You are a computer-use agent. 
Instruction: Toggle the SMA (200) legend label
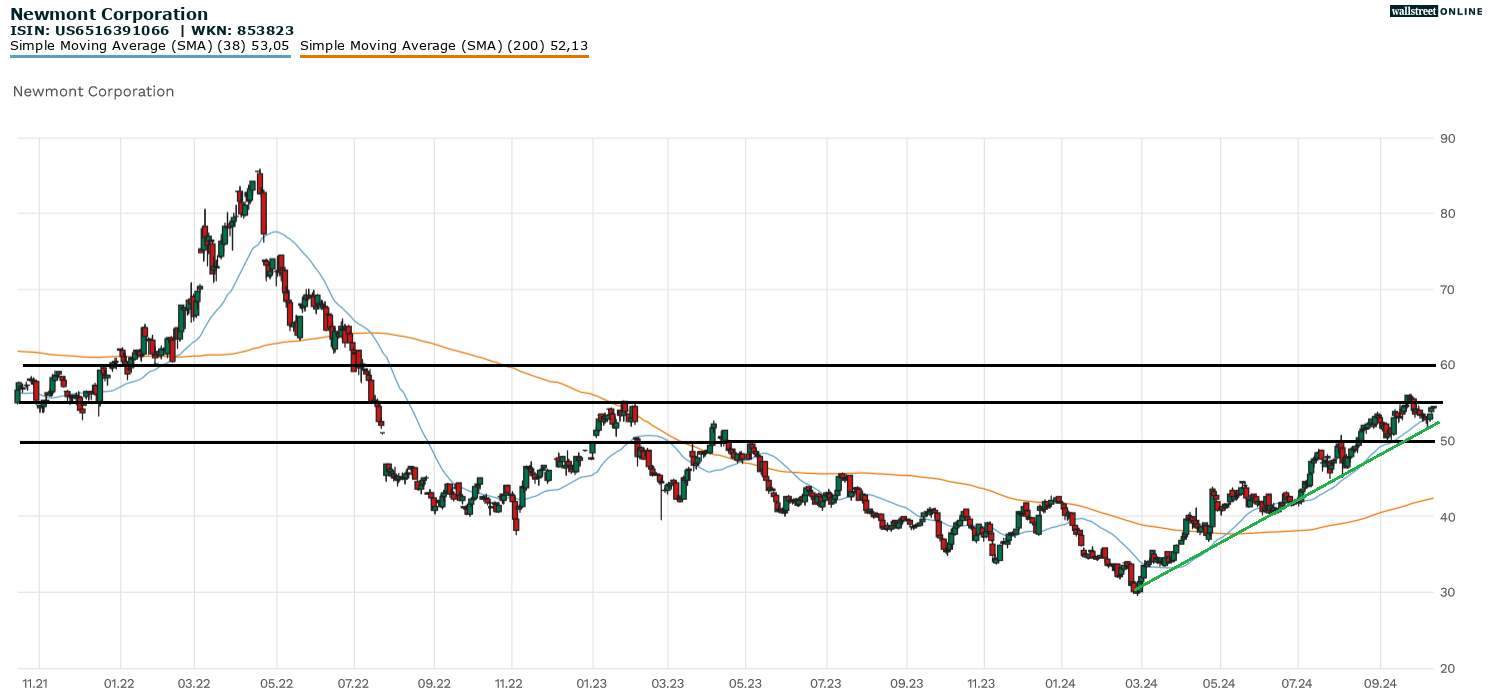444,45
